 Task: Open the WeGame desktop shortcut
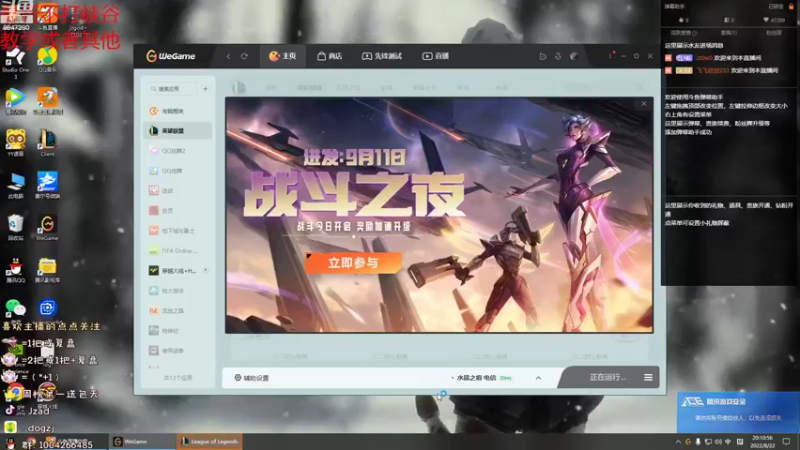click(47, 227)
